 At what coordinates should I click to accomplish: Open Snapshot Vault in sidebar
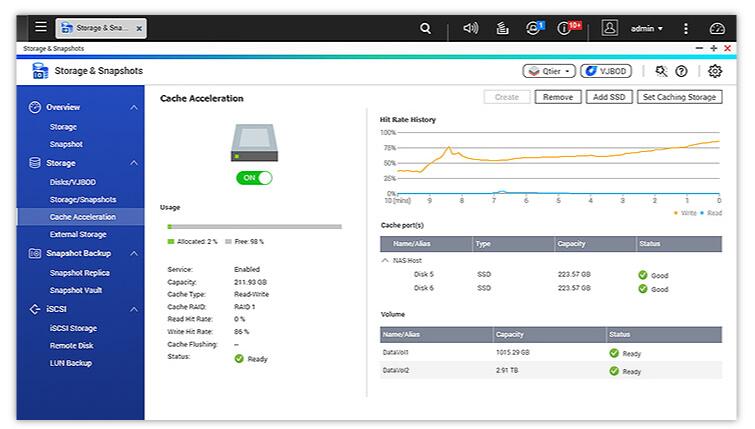pyautogui.click(x=76, y=290)
